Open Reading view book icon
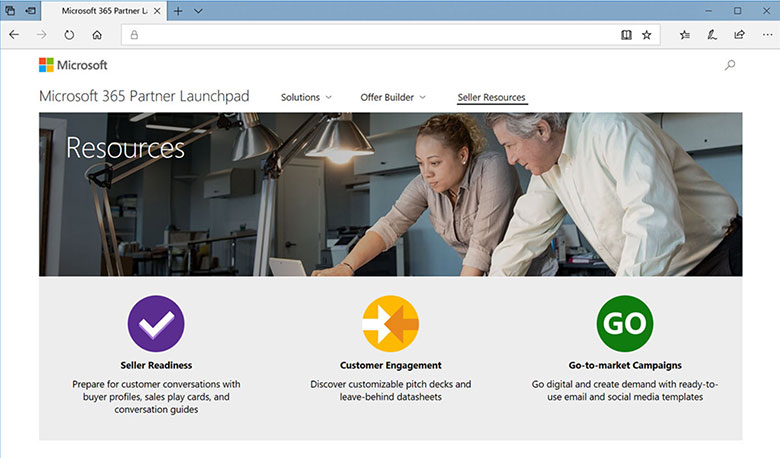Viewport: 780px width, 465px height. pyautogui.click(x=626, y=35)
